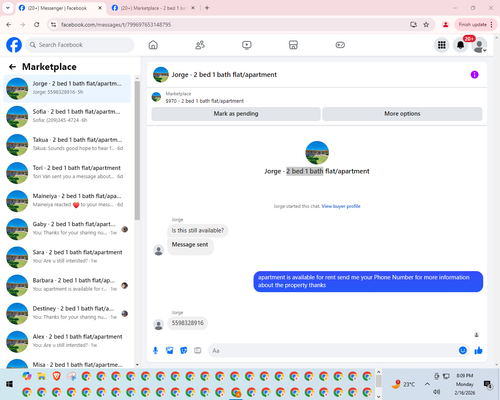Bookmark this page with the star icon
The image size is (500, 400).
click(x=426, y=24)
